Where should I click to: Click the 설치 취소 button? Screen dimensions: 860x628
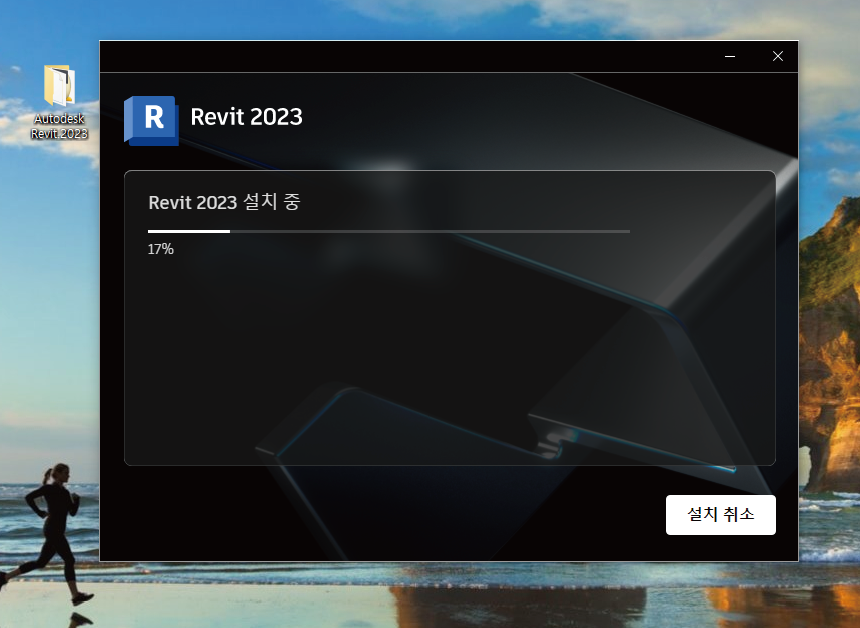pyautogui.click(x=720, y=514)
